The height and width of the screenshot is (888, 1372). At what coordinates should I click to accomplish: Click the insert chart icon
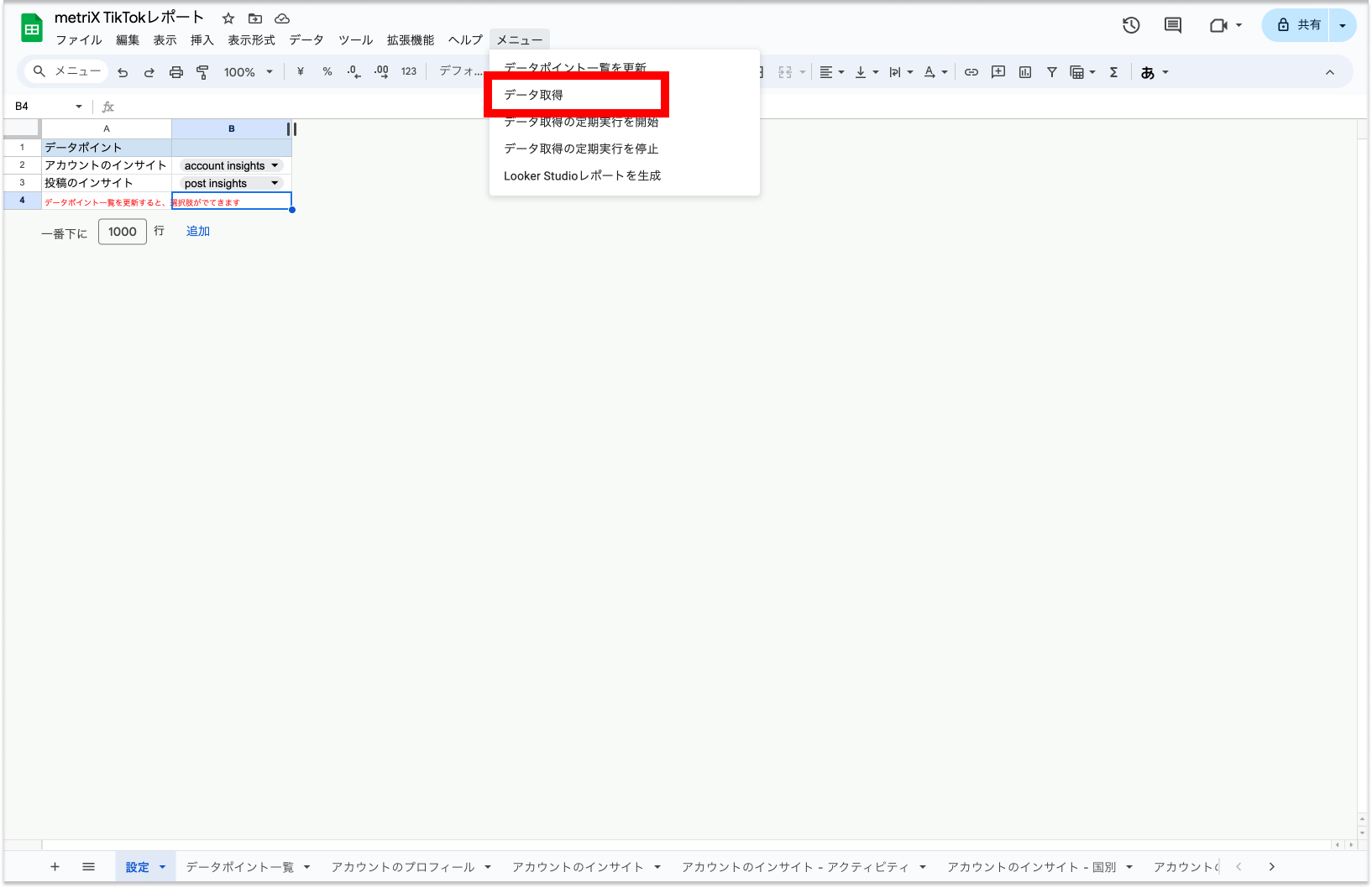coord(1025,72)
